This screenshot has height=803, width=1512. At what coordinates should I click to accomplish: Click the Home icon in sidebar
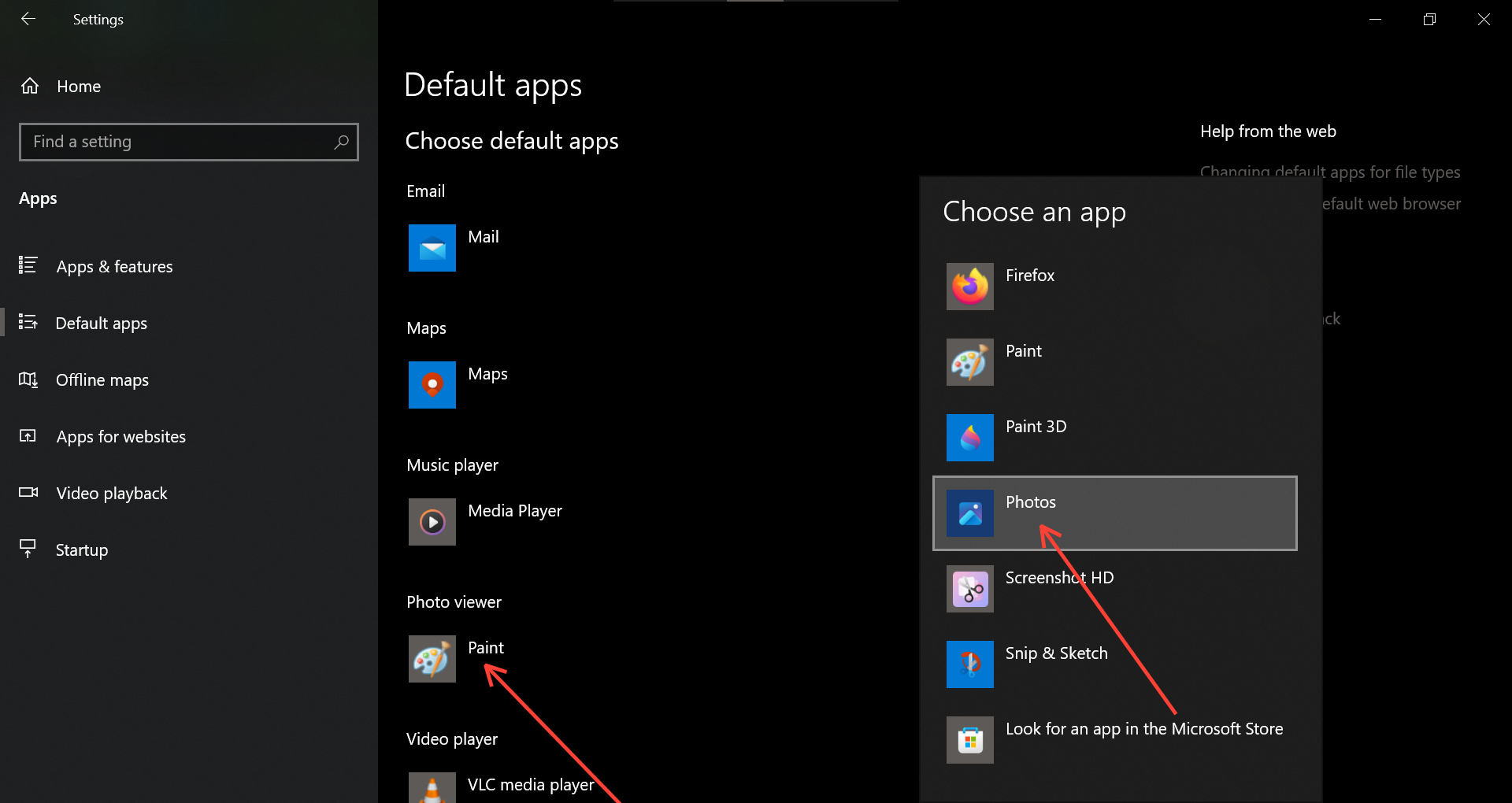pos(30,86)
